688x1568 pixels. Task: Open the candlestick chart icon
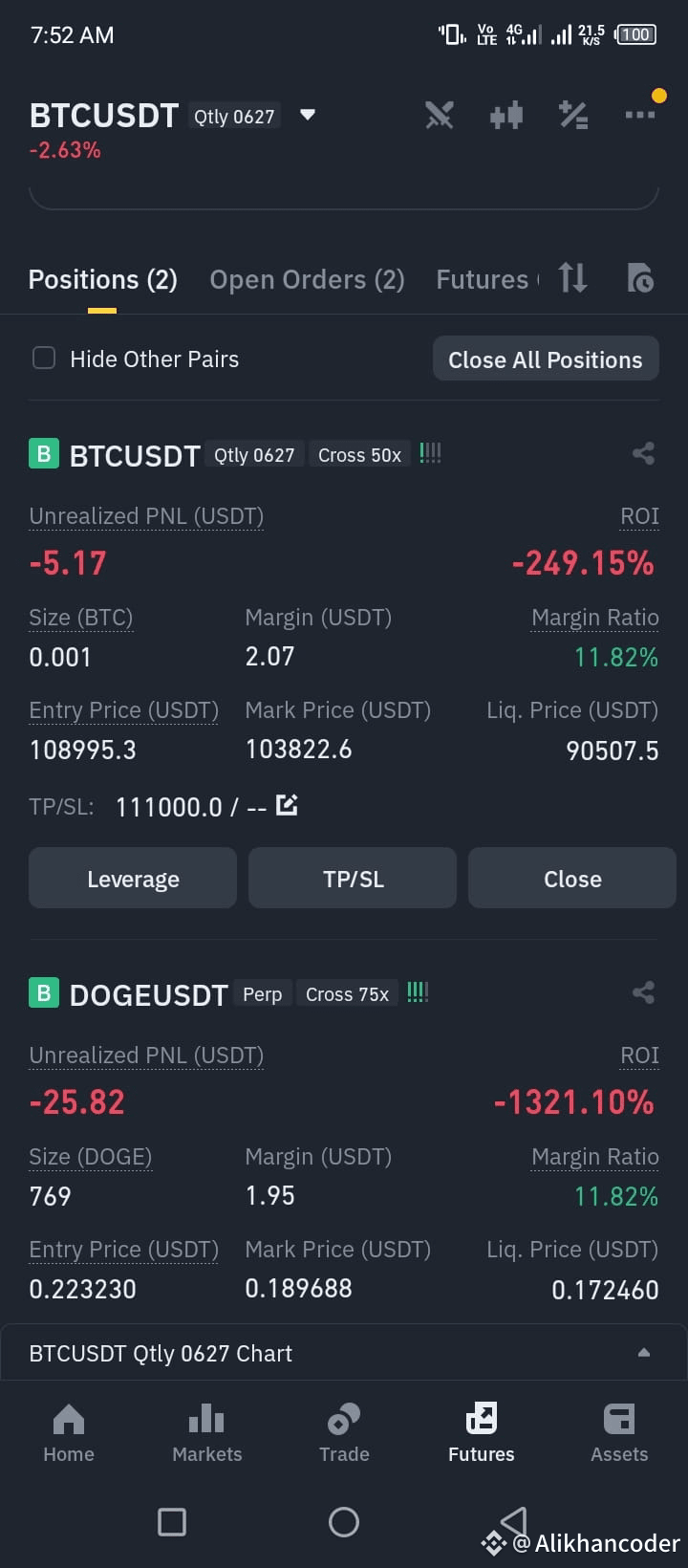(x=506, y=116)
